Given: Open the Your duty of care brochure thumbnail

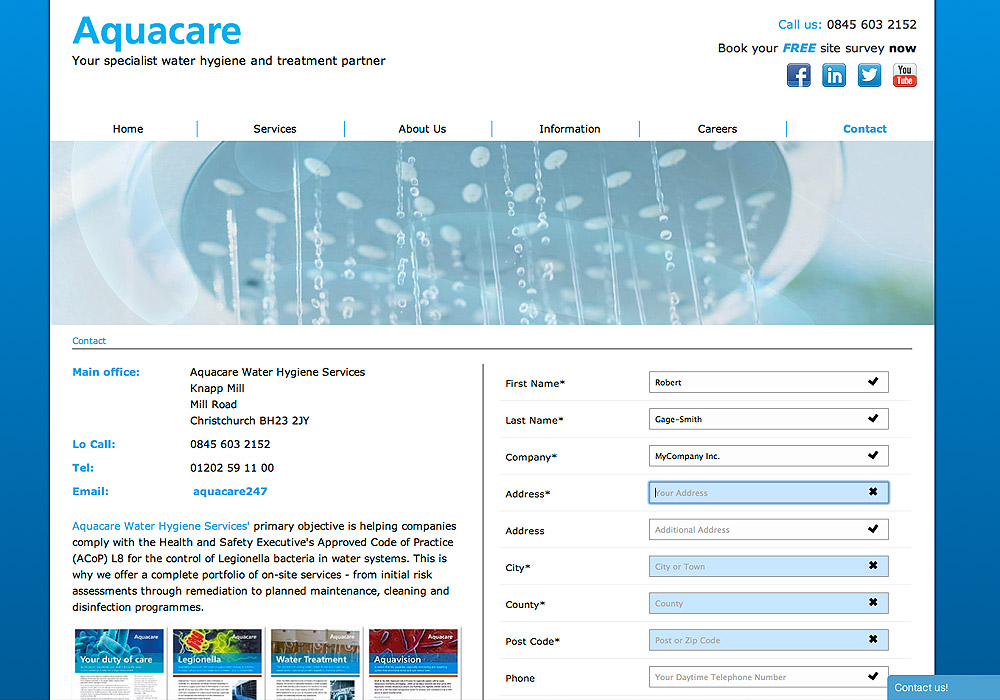Looking at the screenshot, I should 119,664.
